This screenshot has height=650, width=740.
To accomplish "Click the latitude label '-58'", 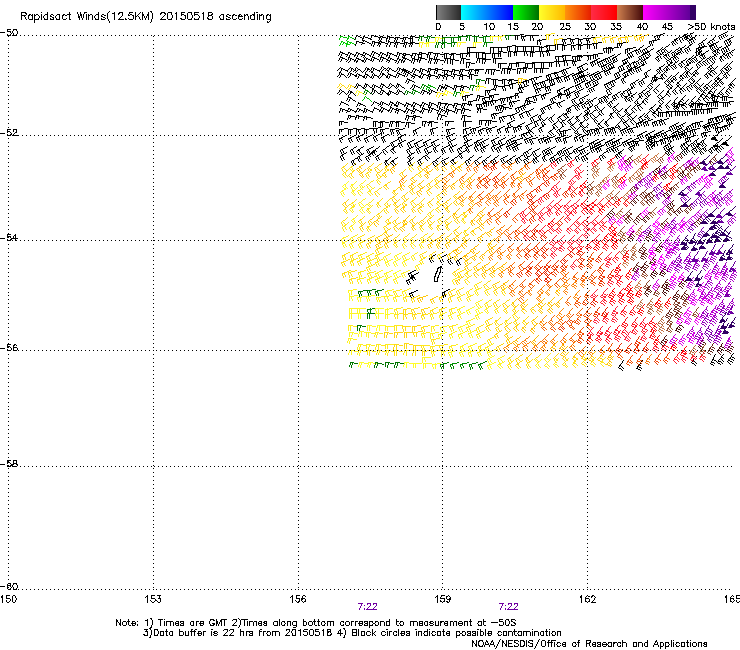I will click(x=9, y=464).
